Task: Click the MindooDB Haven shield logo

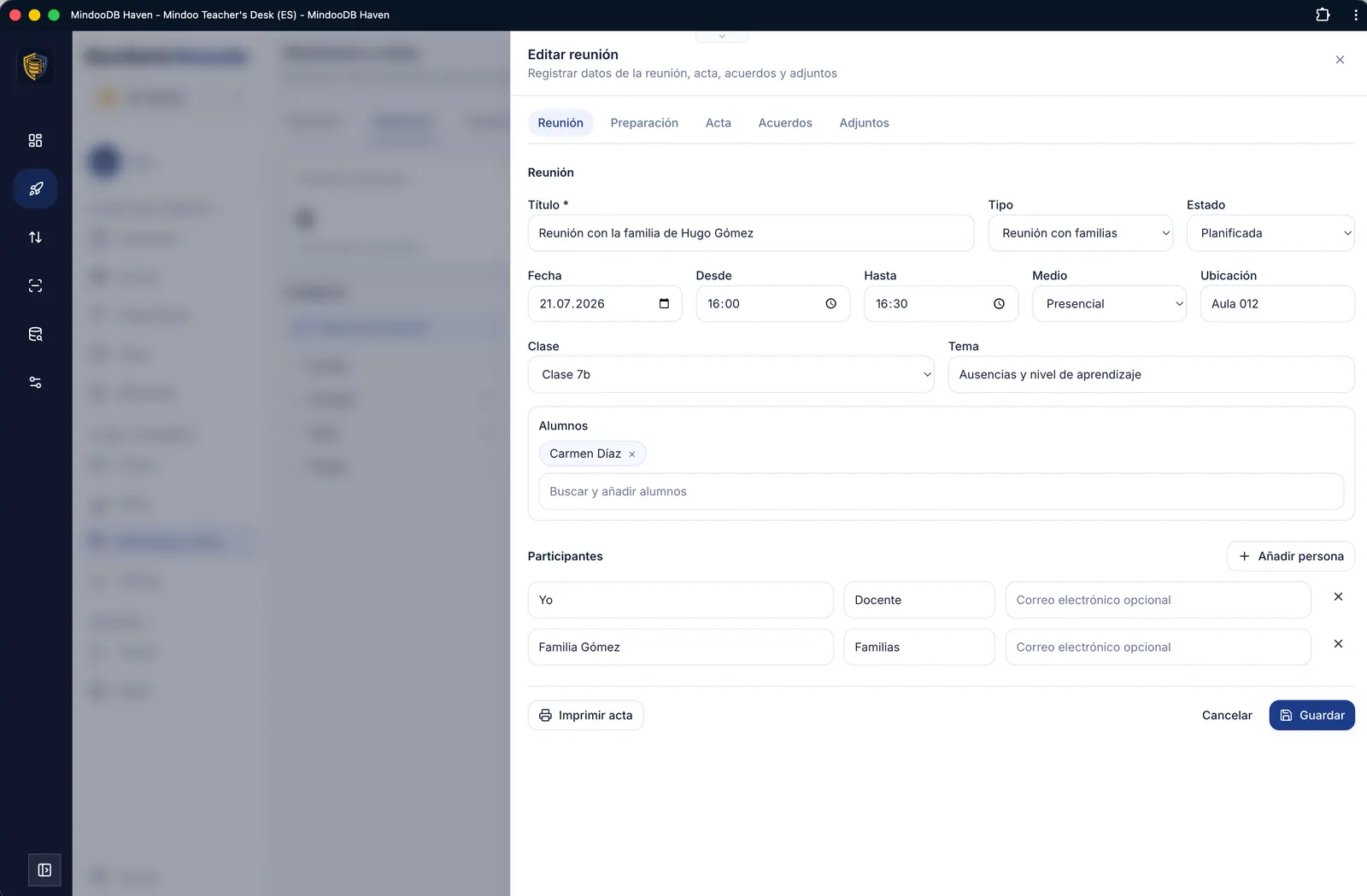Action: click(x=35, y=66)
